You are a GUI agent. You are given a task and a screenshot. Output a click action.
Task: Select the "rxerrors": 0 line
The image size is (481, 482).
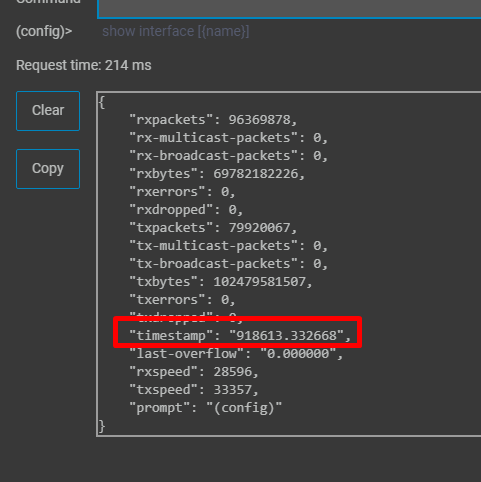[182, 192]
